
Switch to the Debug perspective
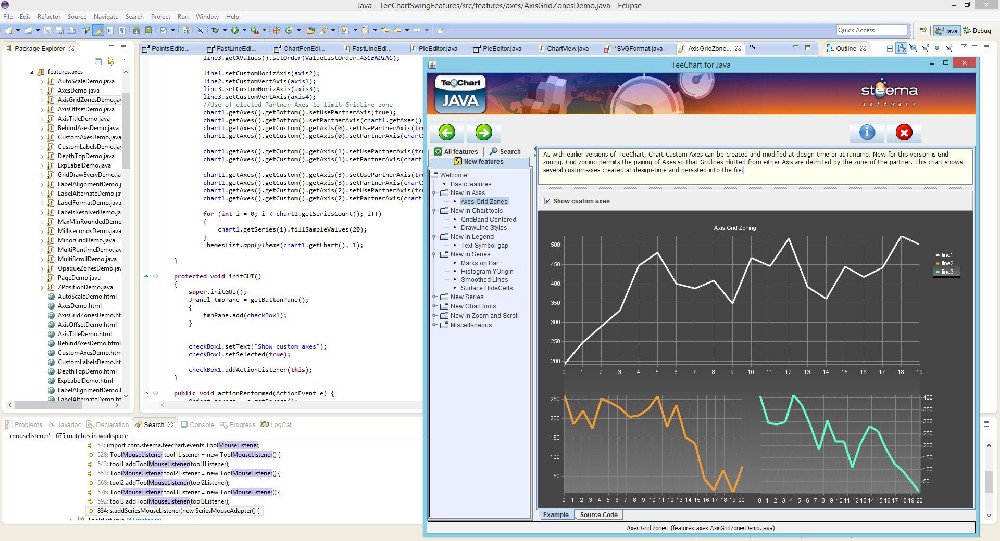pos(976,30)
